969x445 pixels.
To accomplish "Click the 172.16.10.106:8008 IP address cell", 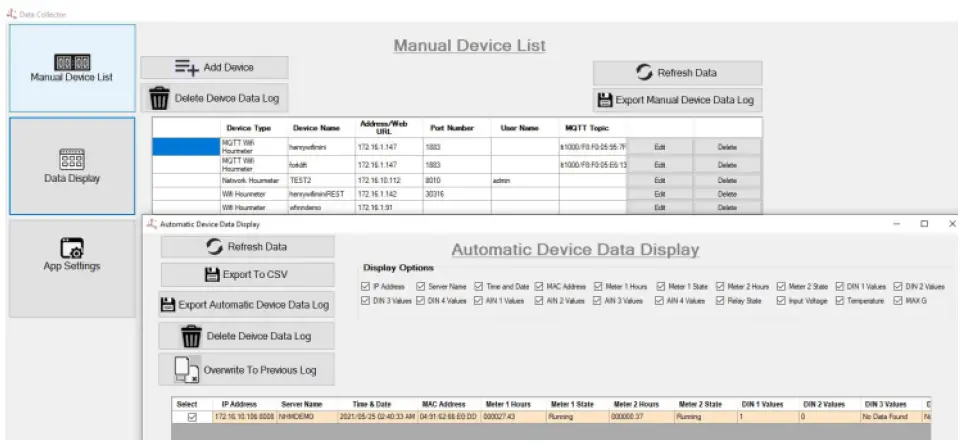I will click(244, 417).
